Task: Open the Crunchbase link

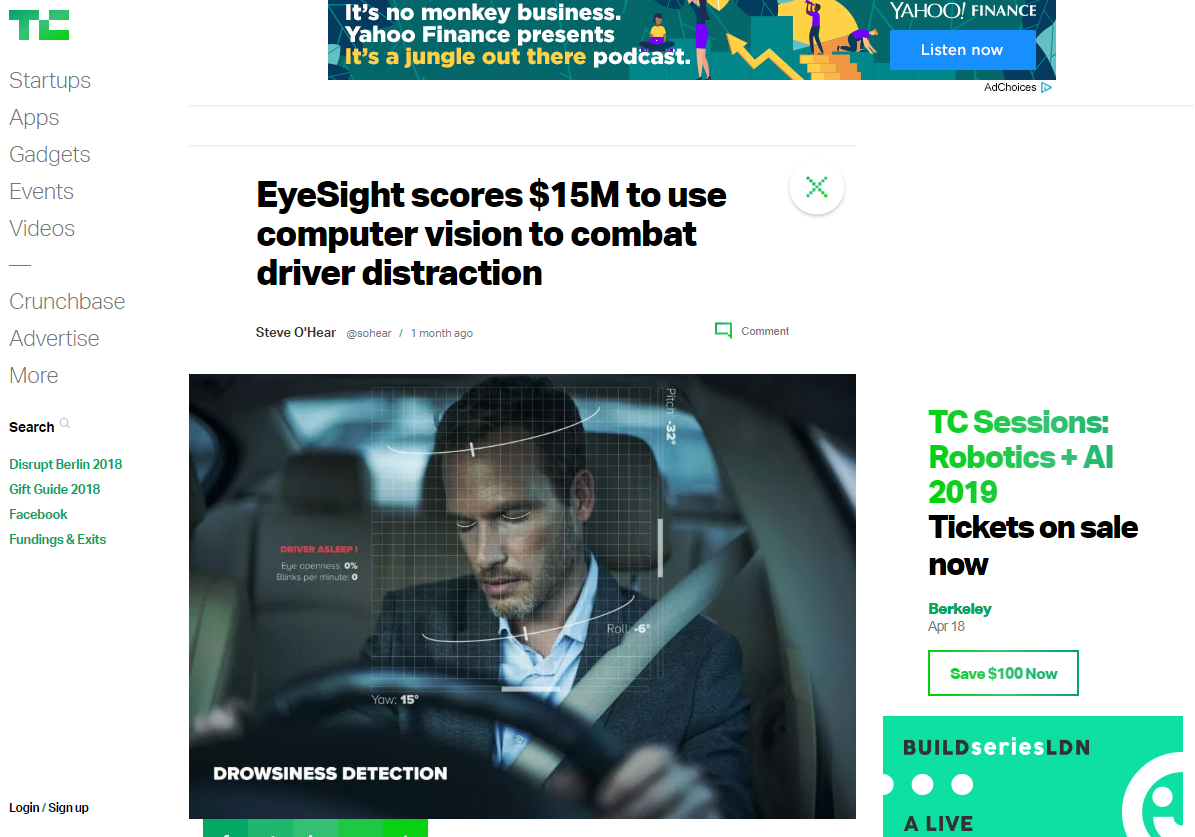Action: [x=67, y=302]
